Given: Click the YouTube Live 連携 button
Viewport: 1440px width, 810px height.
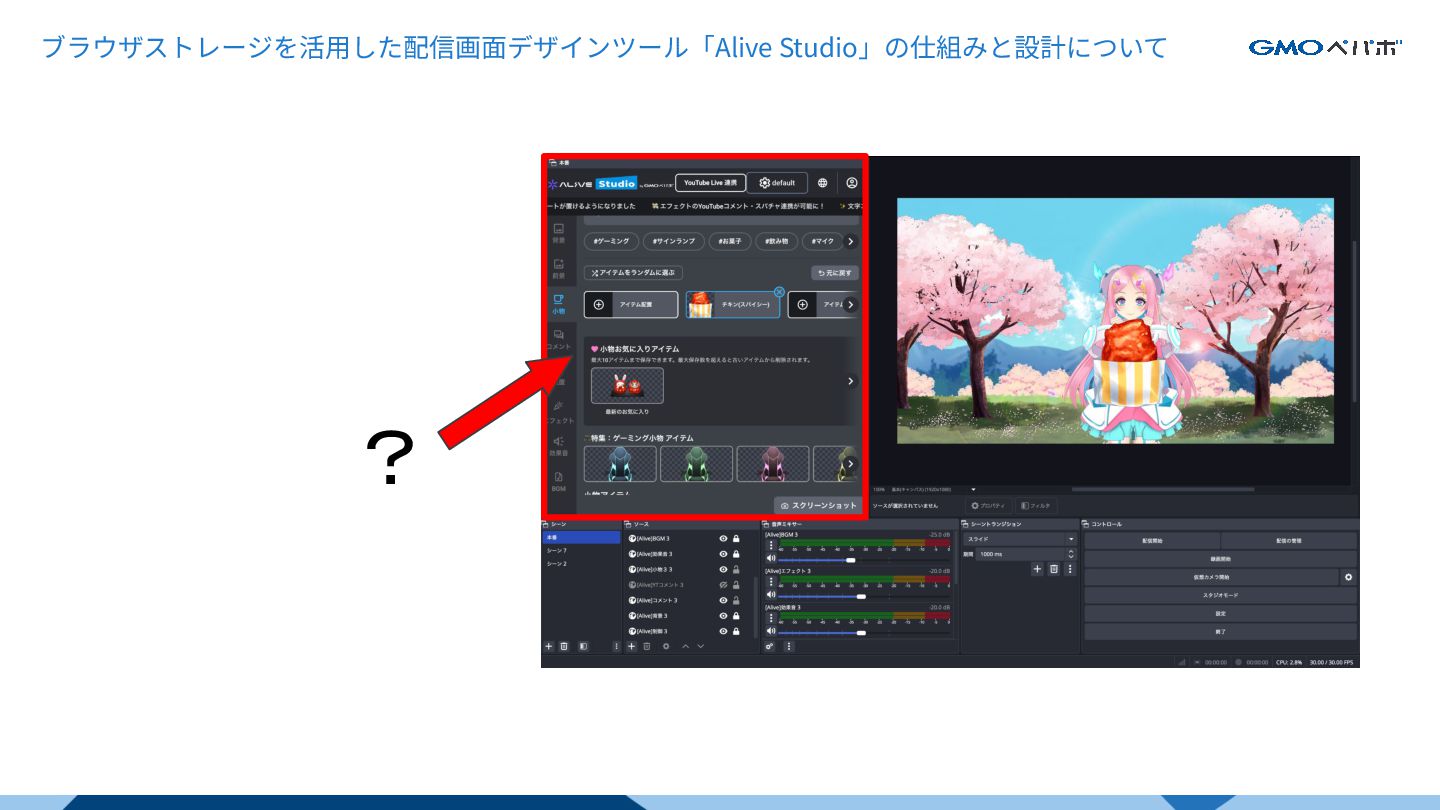Looking at the screenshot, I should (x=710, y=183).
